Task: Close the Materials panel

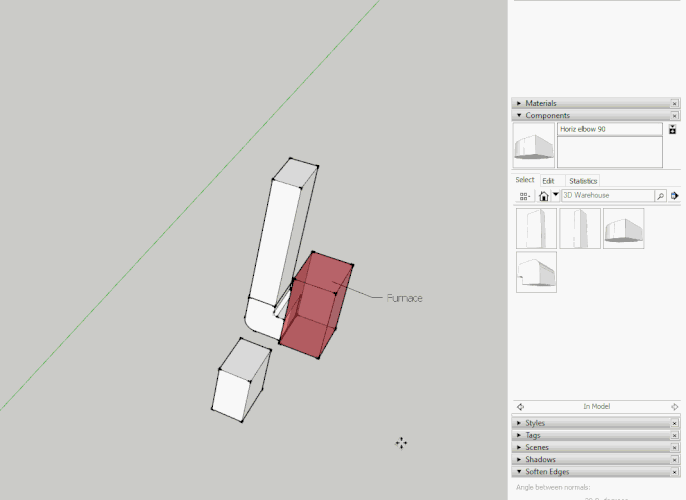Action: (x=674, y=104)
